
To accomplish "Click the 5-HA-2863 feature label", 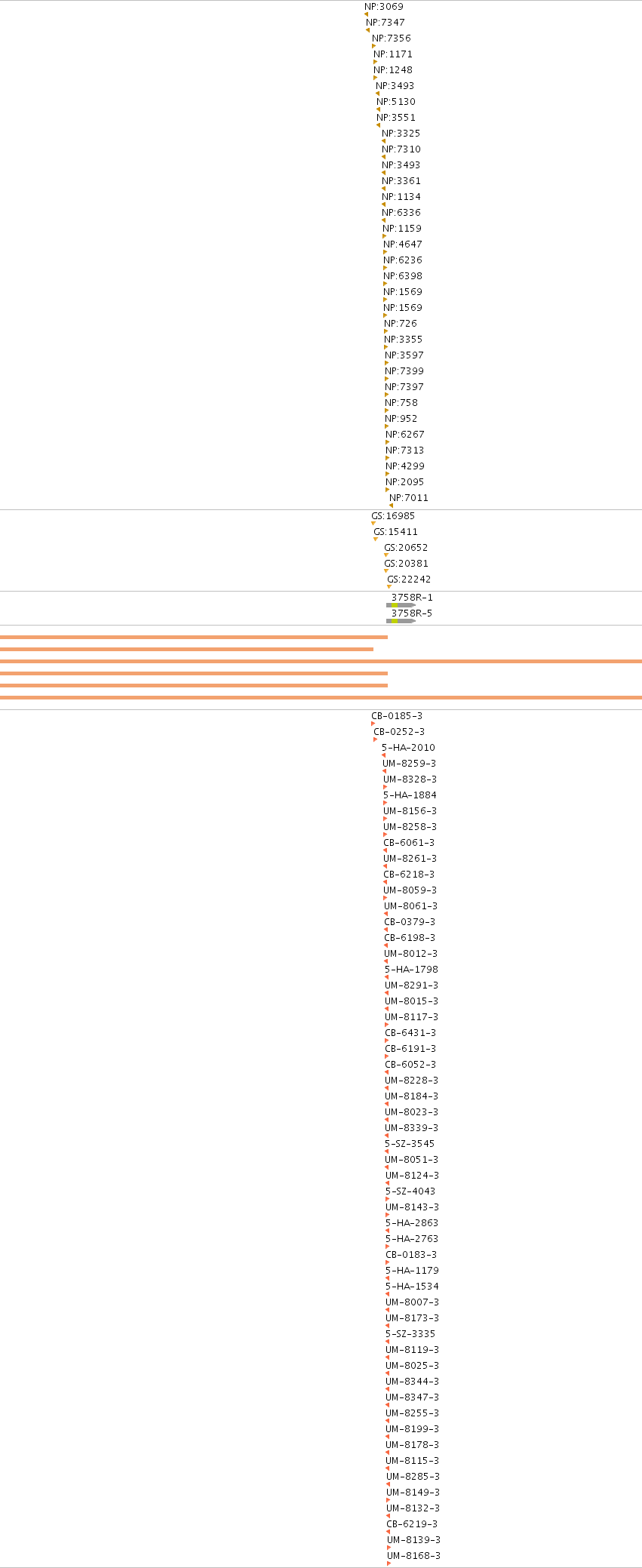I will (x=412, y=1223).
